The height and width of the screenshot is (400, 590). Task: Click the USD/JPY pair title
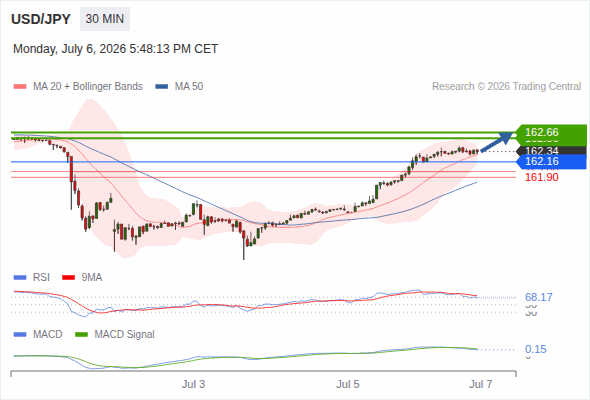point(41,19)
